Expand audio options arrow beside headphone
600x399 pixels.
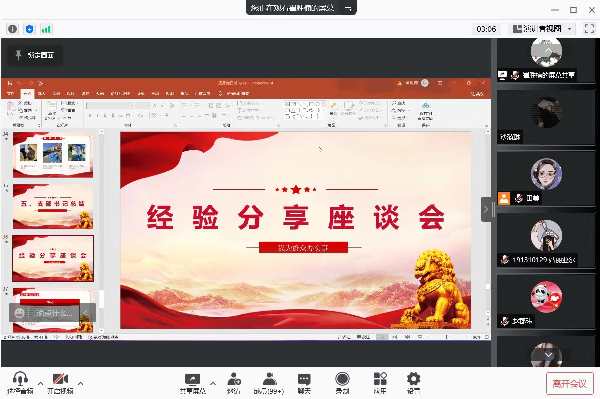(40, 383)
